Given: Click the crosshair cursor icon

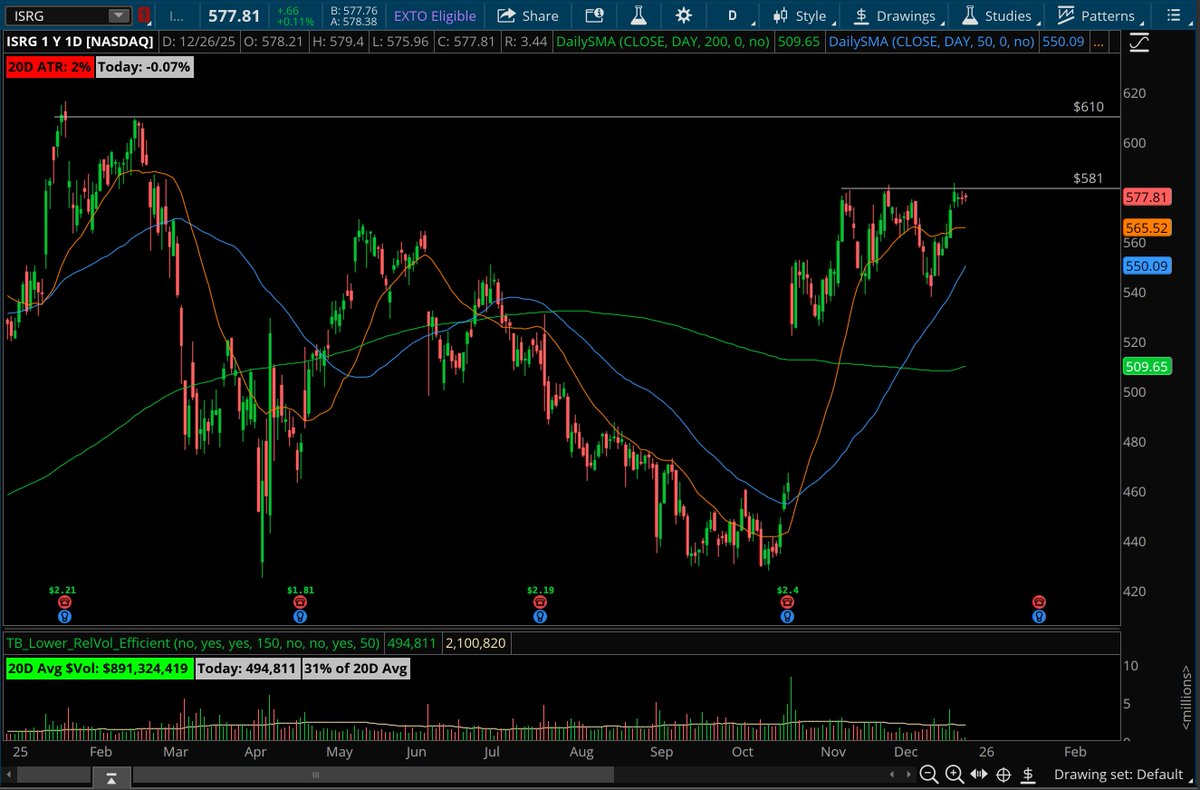Looking at the screenshot, I should pyautogui.click(x=1004, y=775).
